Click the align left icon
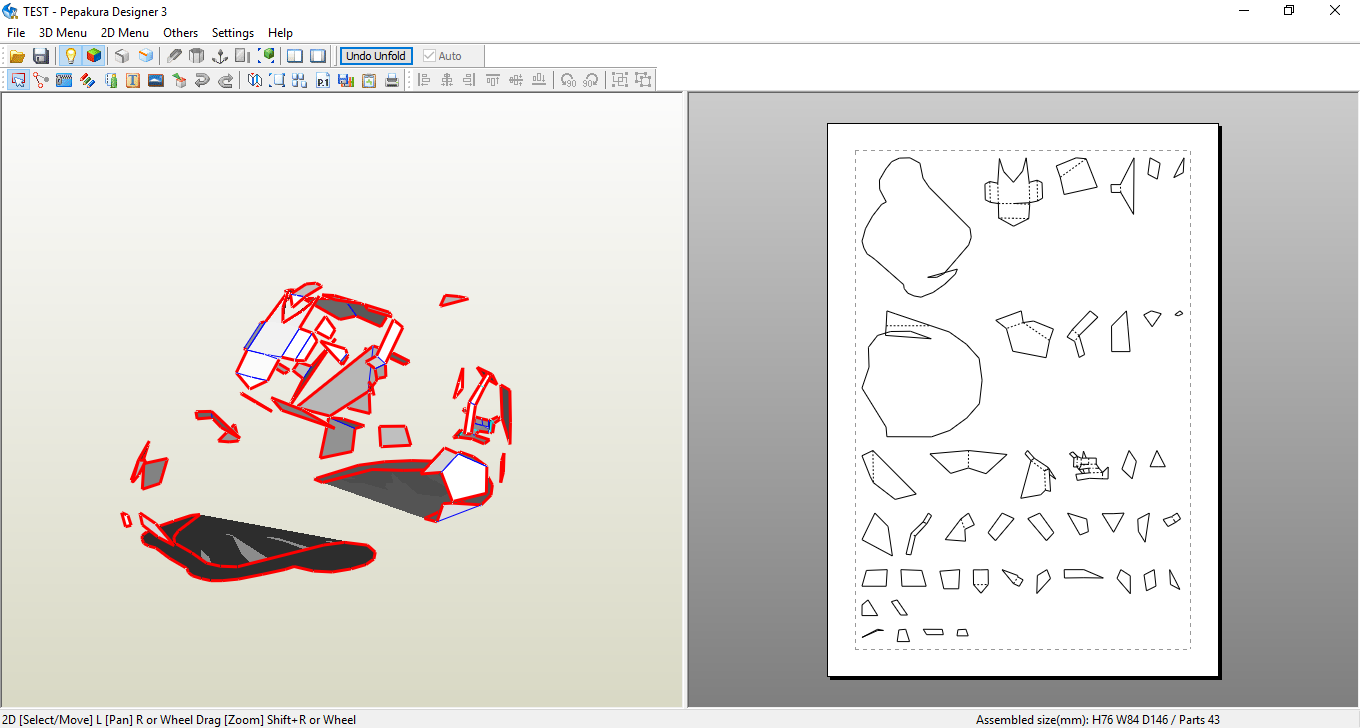This screenshot has width=1360, height=728. pyautogui.click(x=423, y=80)
